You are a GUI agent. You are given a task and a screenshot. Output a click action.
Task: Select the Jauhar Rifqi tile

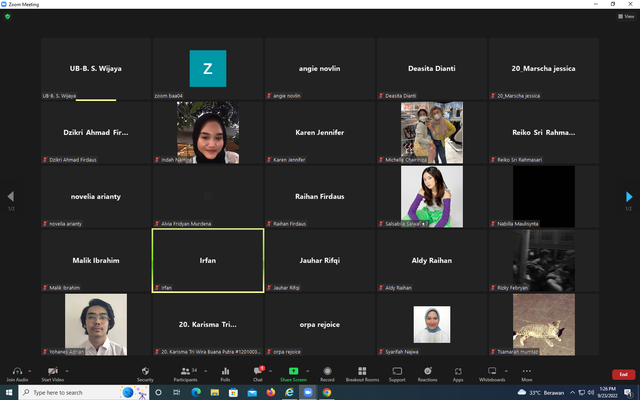(x=320, y=260)
